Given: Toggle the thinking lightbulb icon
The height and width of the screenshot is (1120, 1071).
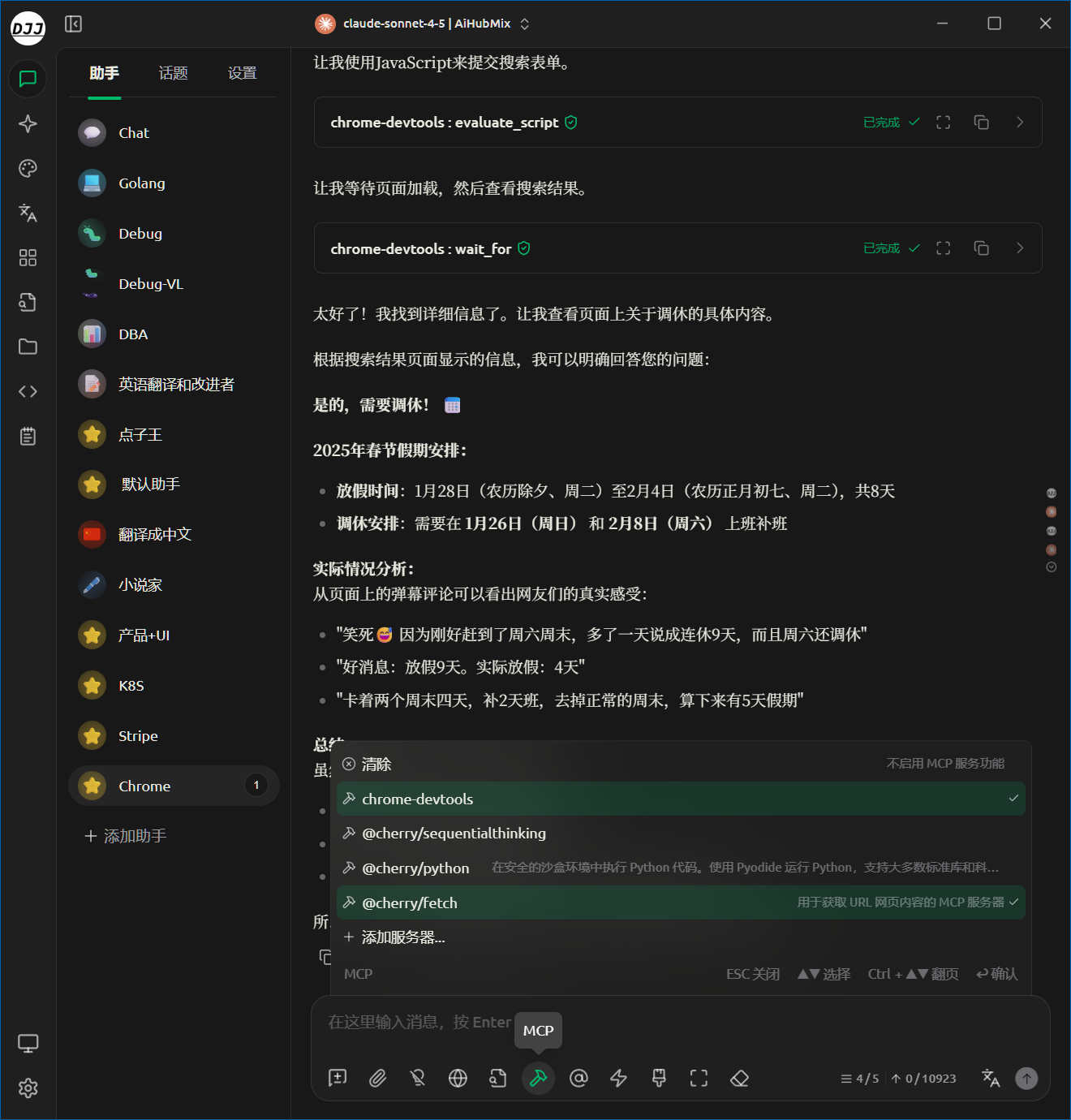Looking at the screenshot, I should click(418, 1078).
